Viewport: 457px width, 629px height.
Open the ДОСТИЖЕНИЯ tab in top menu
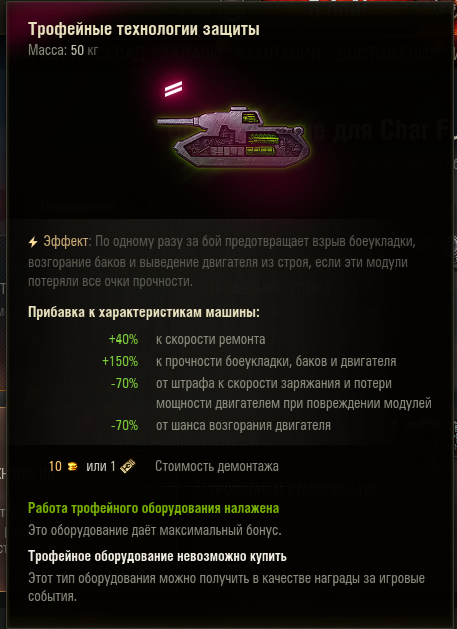[x=387, y=53]
